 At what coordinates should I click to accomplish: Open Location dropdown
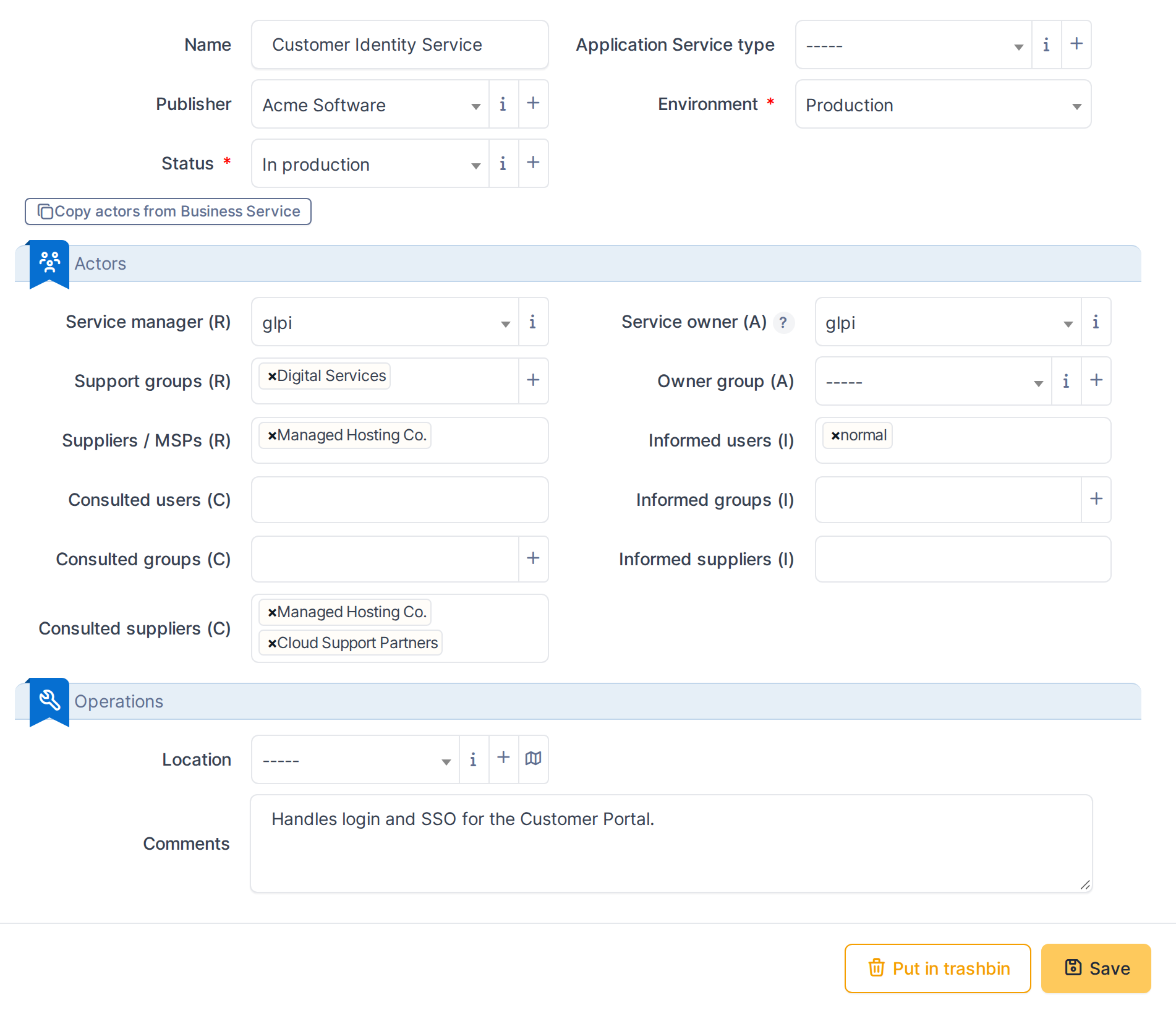click(x=356, y=760)
